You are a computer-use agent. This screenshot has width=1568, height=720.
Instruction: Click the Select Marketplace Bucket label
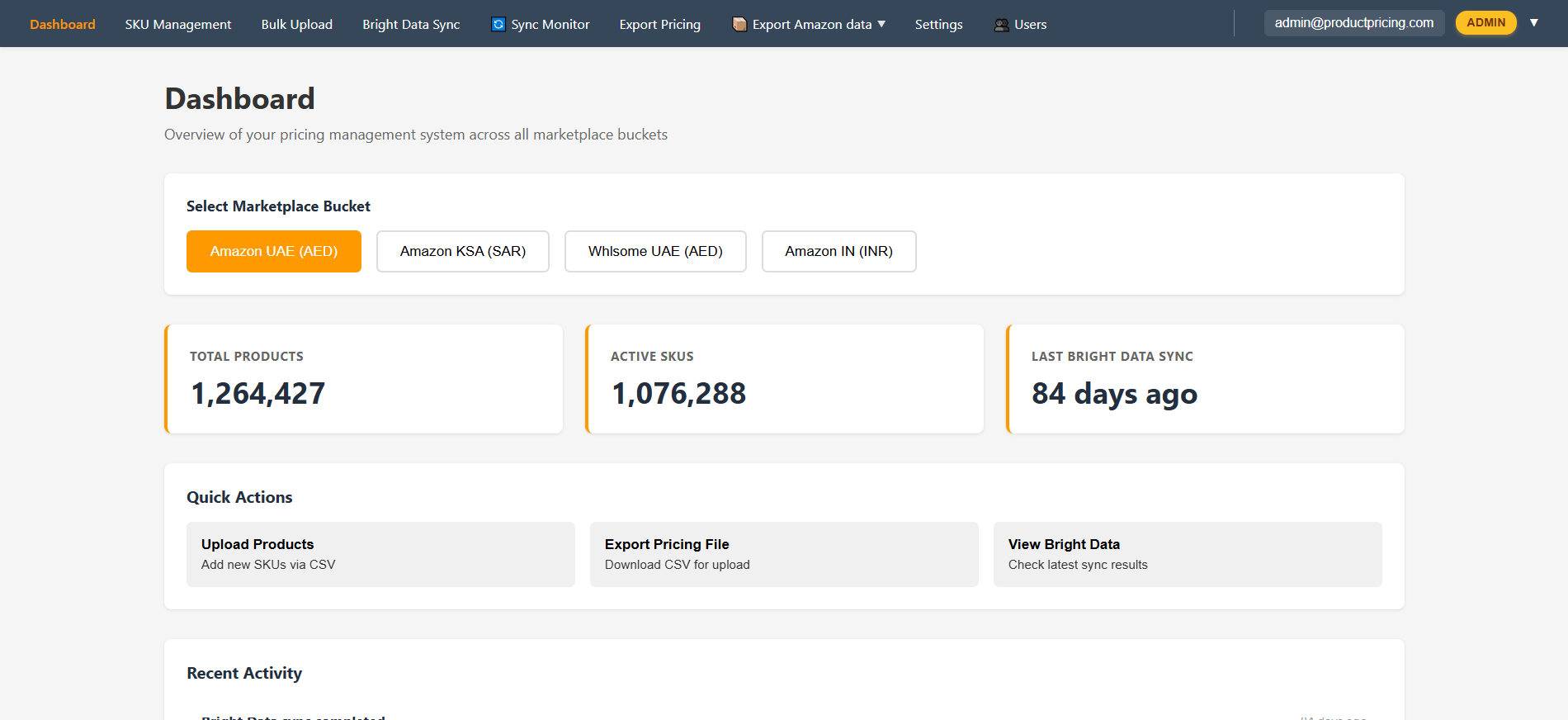(278, 206)
